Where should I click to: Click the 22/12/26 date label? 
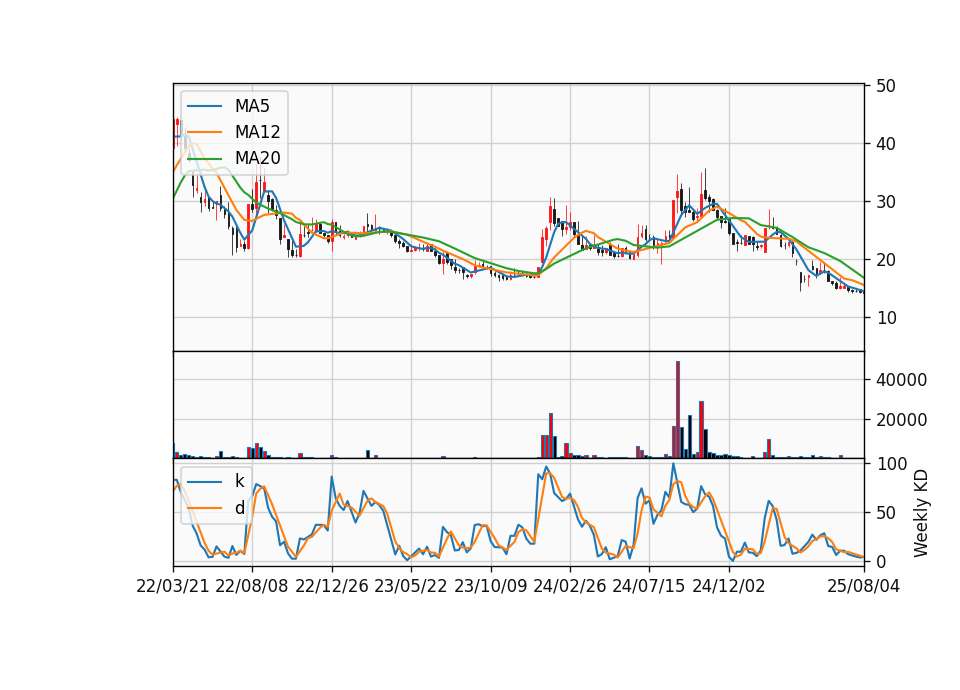[332, 586]
